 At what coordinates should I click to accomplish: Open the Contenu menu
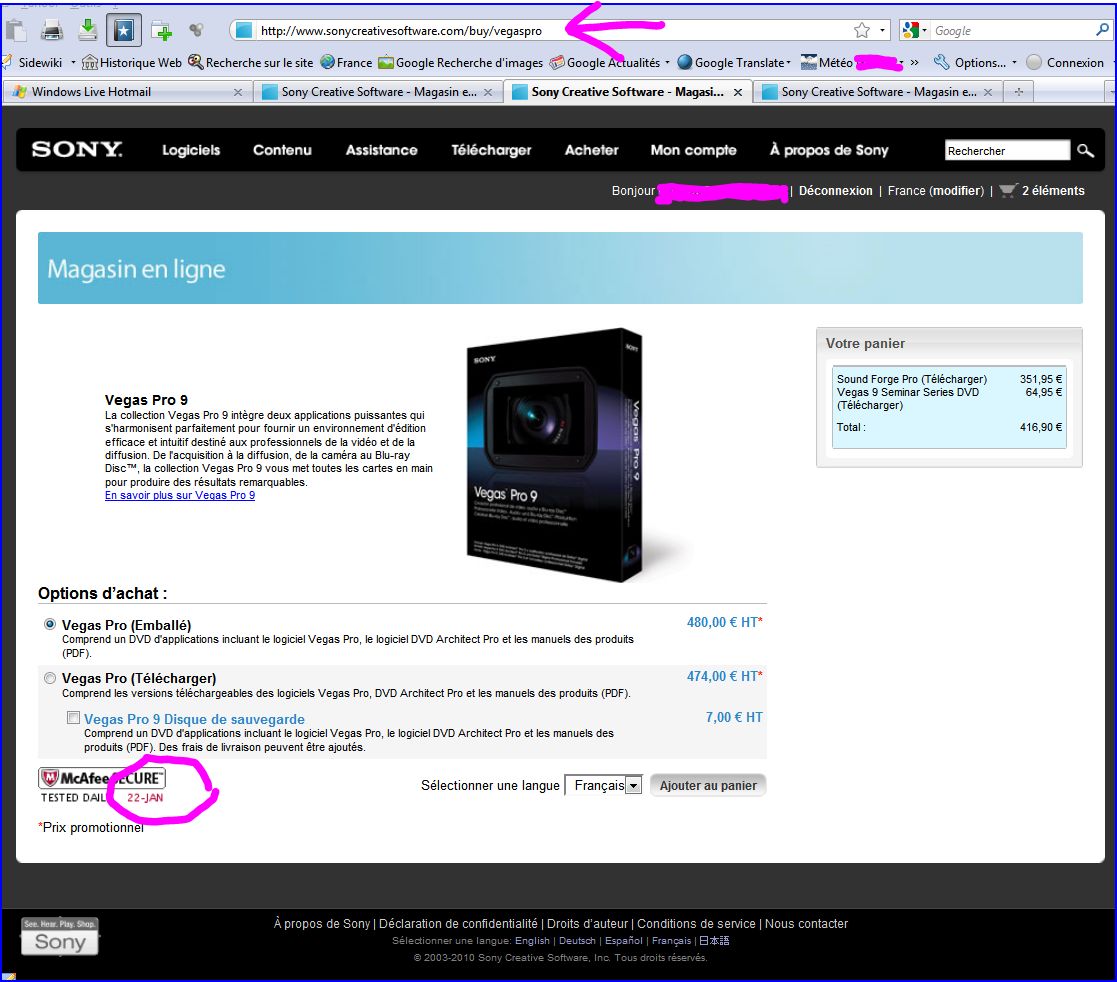tap(282, 150)
